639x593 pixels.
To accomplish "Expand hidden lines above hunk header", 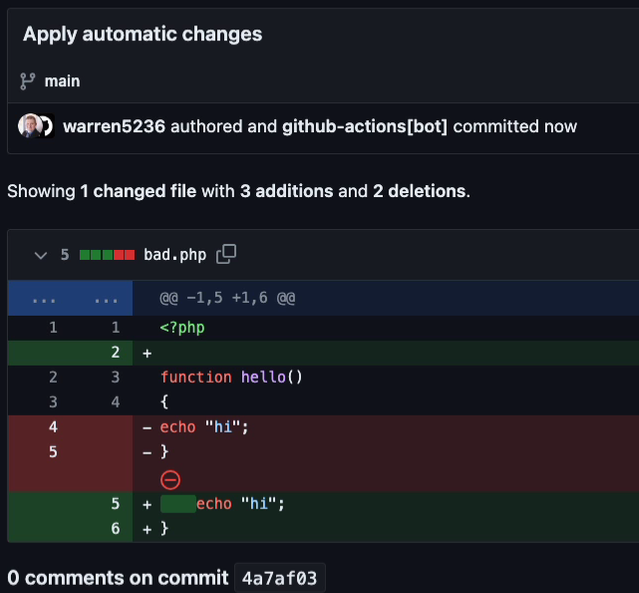I will [70, 298].
